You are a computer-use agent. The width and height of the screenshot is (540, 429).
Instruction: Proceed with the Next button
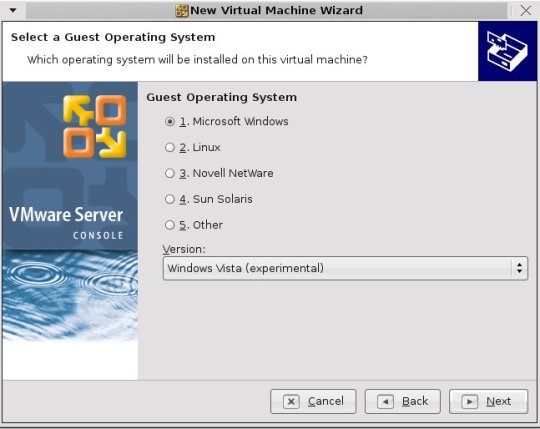pos(488,401)
